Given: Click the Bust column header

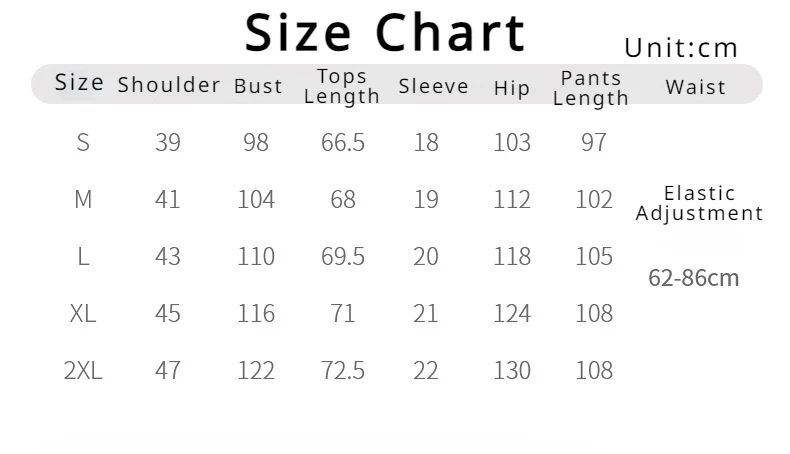Looking at the screenshot, I should point(258,86).
